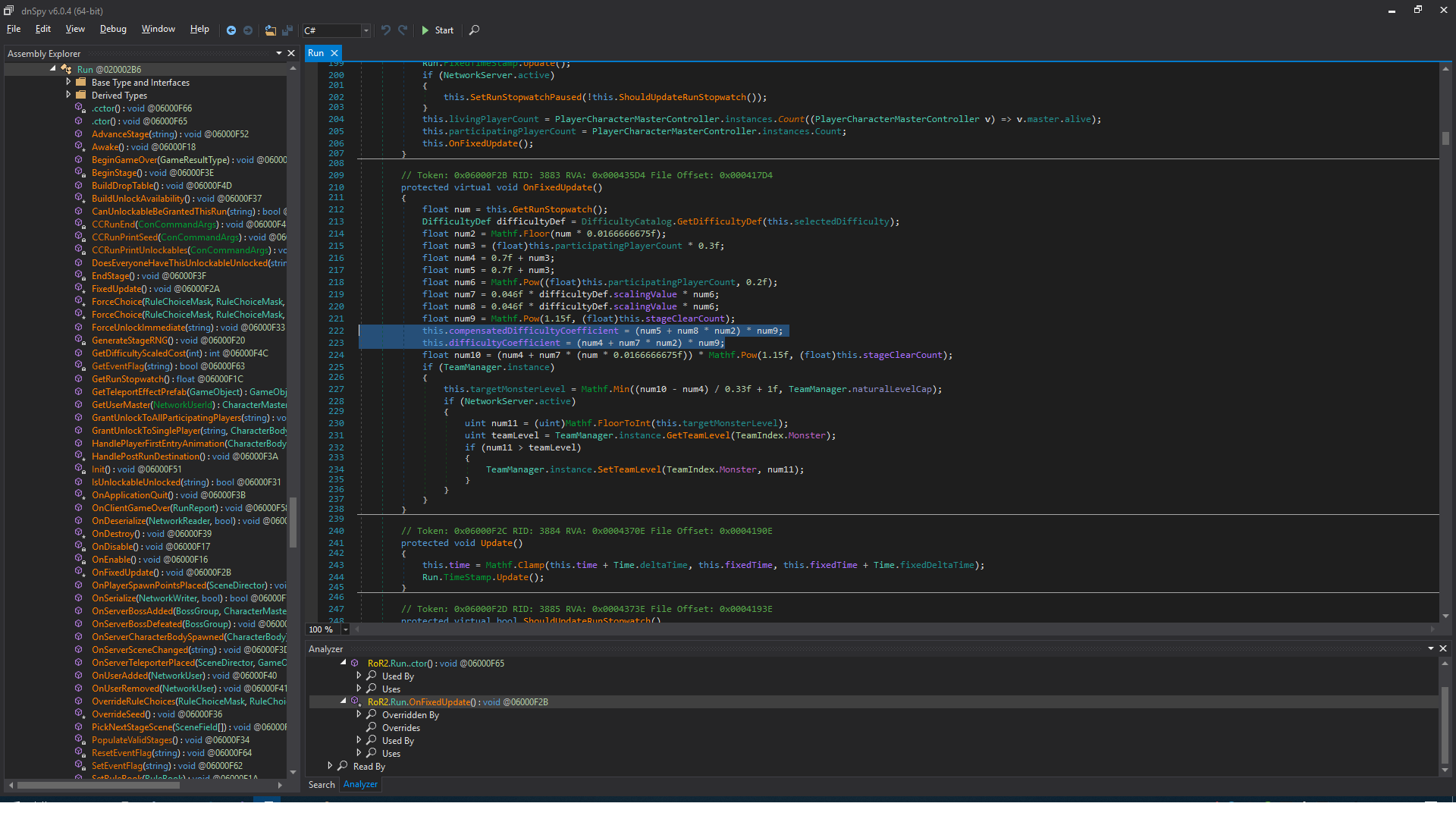Expand Read By node in Analyzer

[x=330, y=766]
